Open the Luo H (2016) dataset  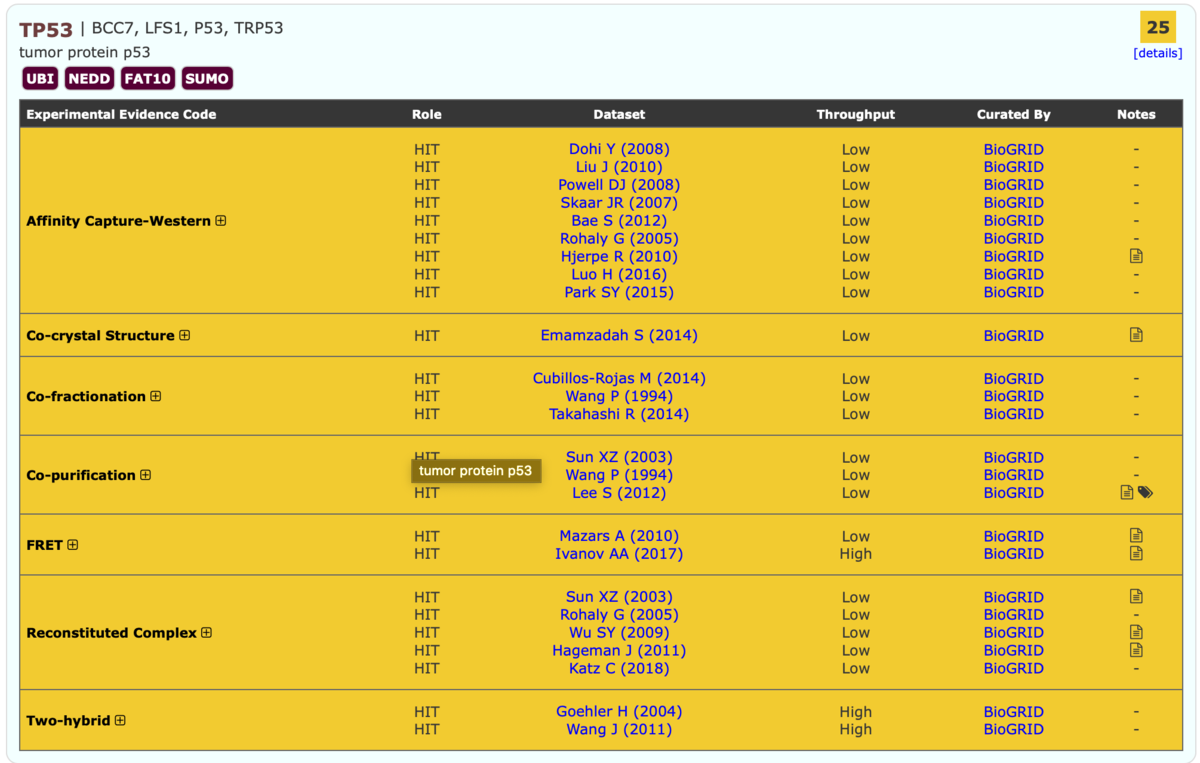(x=619, y=274)
